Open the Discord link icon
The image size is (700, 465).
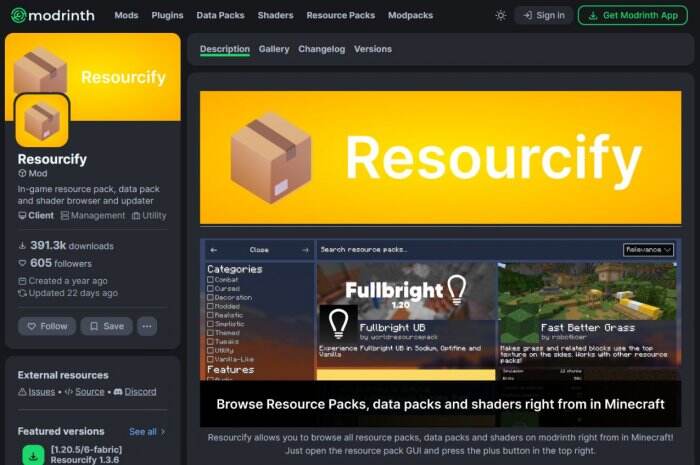[118, 392]
